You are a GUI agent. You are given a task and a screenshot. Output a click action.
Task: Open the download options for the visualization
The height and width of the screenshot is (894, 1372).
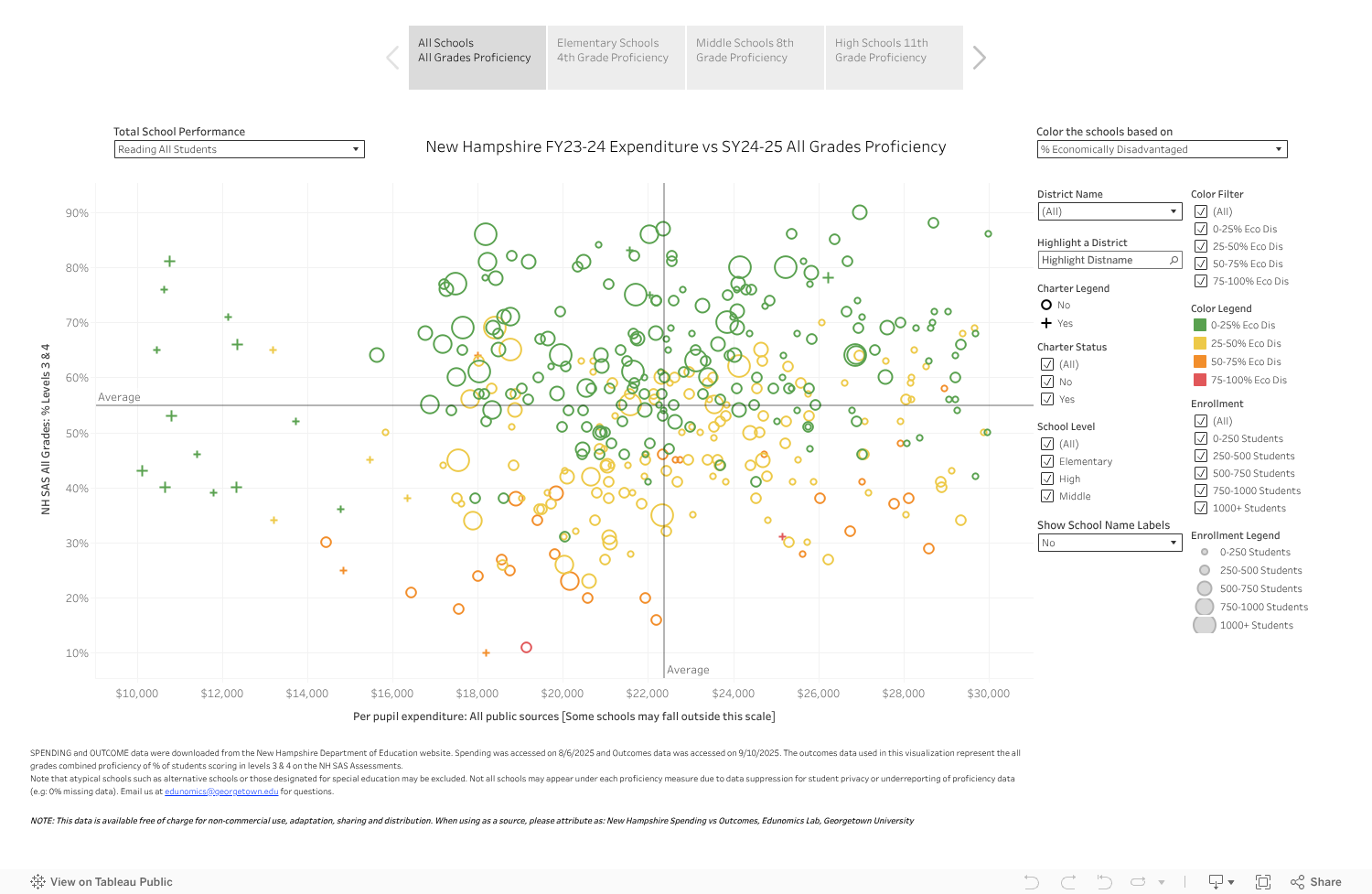[x=1217, y=881]
